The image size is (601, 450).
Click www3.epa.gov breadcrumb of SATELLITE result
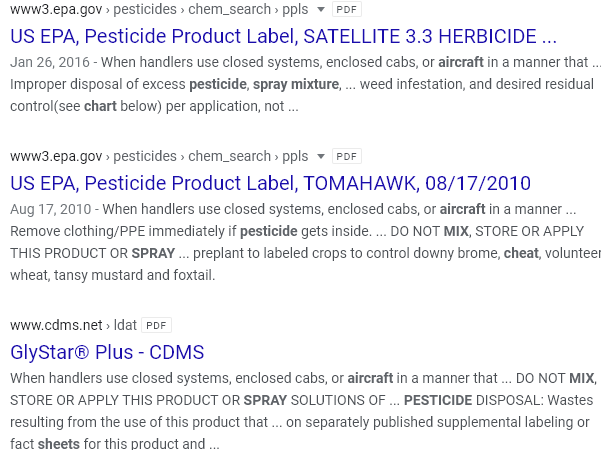[56, 10]
